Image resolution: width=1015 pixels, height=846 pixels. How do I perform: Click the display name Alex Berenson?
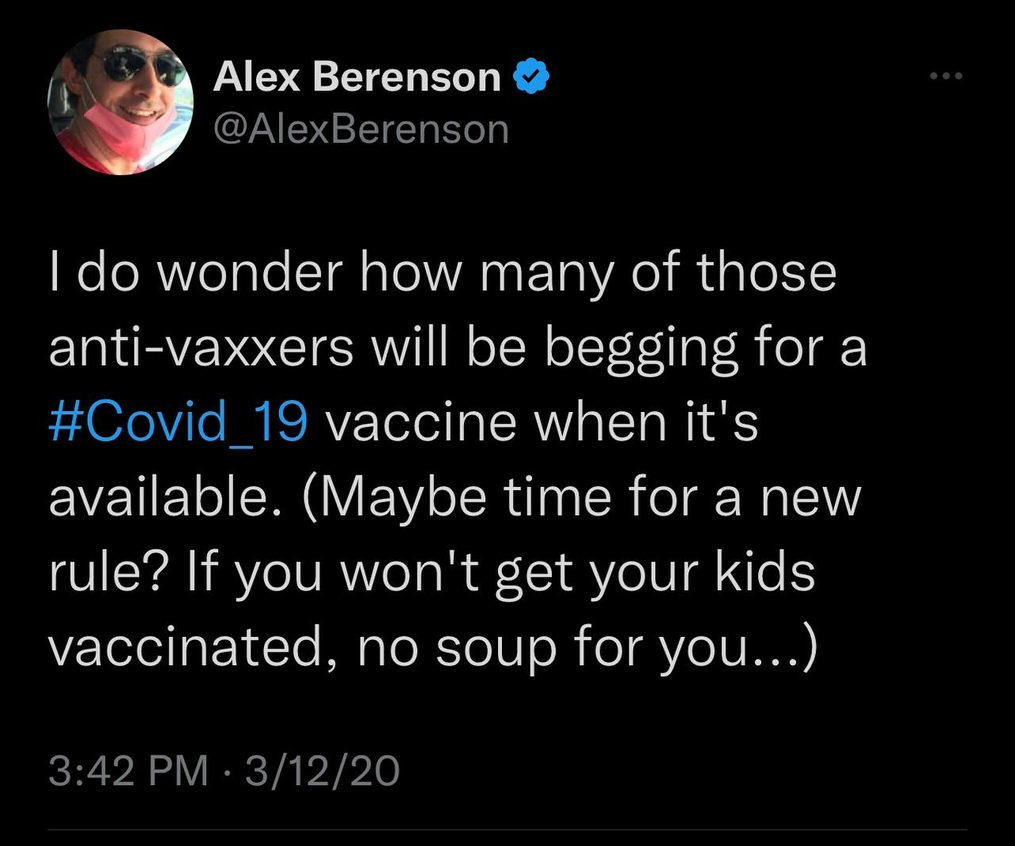point(357,77)
